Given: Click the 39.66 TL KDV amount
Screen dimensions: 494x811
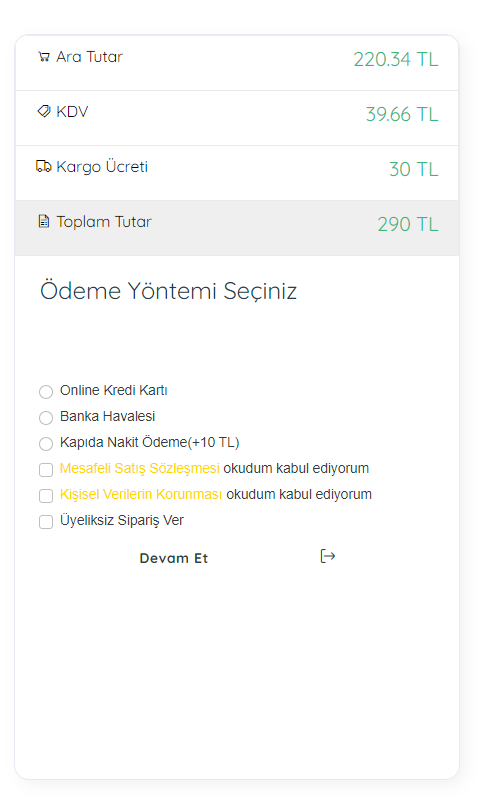Looking at the screenshot, I should click(x=402, y=114).
